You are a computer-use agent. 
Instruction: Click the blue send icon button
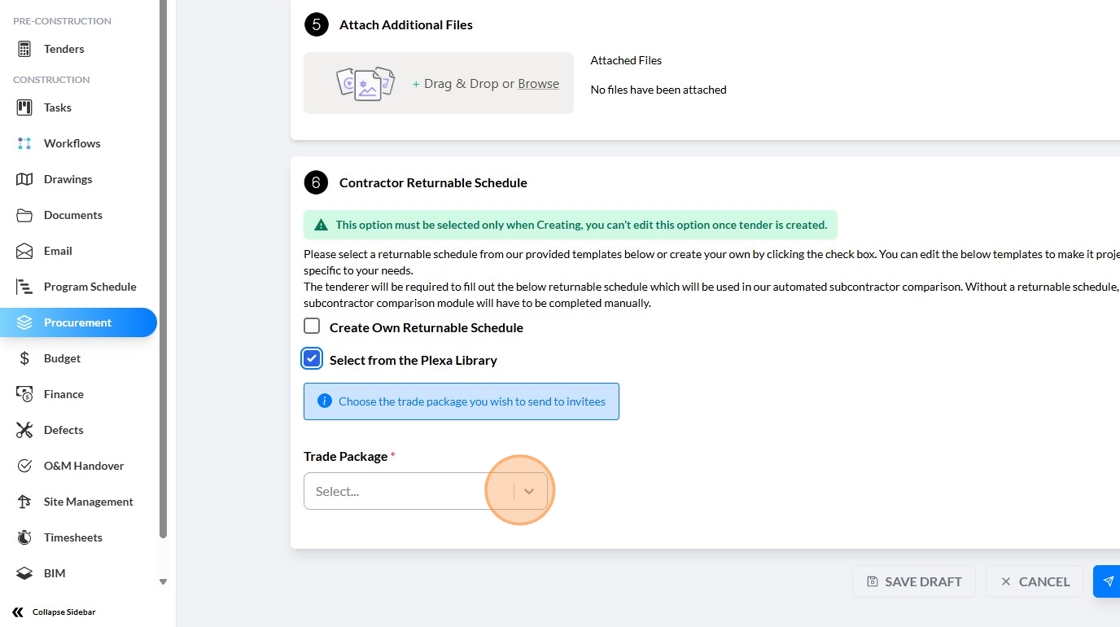(1107, 581)
